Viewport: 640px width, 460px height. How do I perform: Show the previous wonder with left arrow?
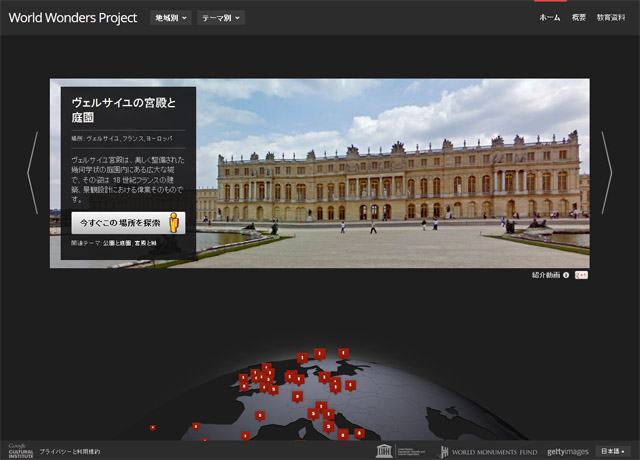coord(33,173)
